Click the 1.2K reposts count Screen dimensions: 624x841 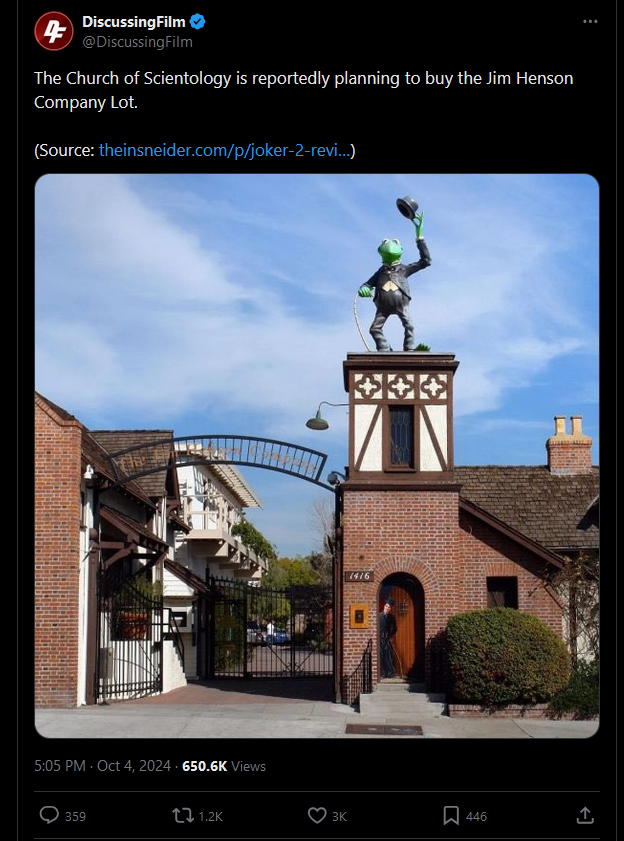pyautogui.click(x=210, y=816)
